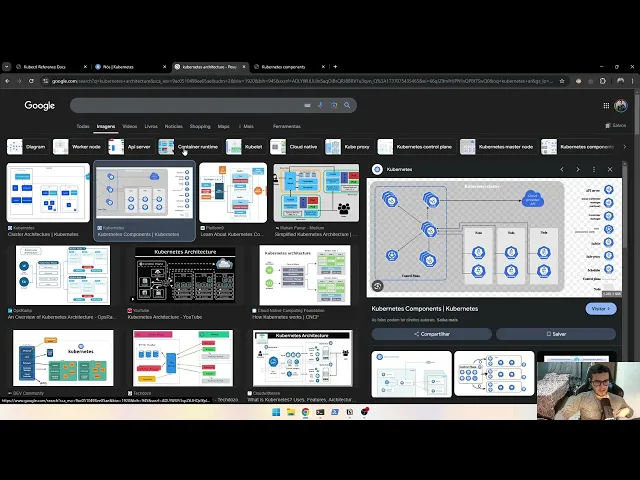640x480 pixels.
Task: Show previous image in preview panel
Action: tap(562, 169)
